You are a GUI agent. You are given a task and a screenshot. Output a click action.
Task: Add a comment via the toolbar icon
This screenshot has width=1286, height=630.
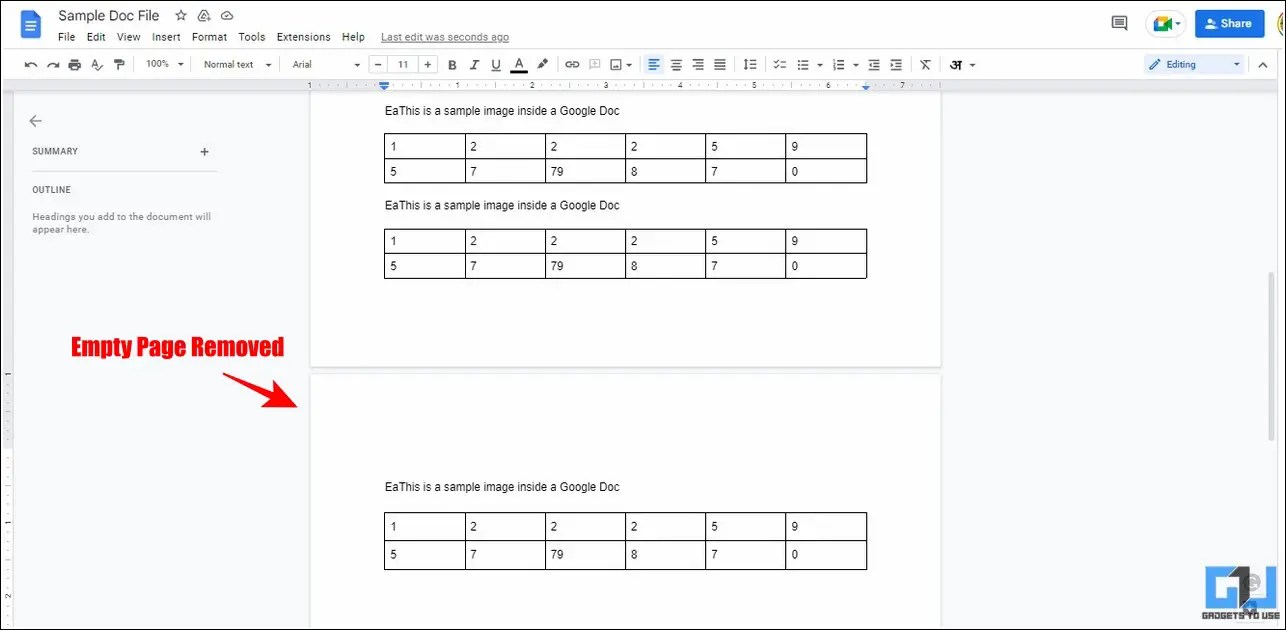coord(594,64)
